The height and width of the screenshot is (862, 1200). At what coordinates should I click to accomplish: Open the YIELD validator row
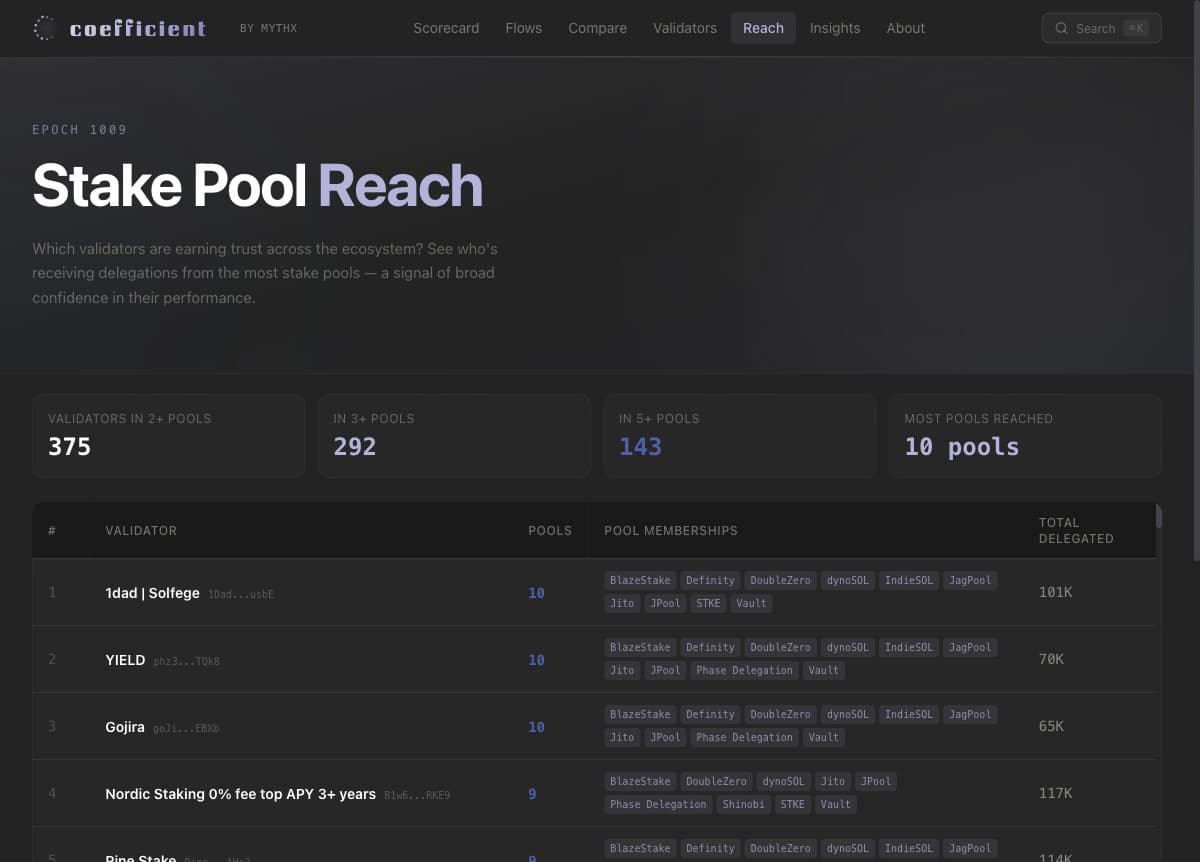[x=594, y=659]
